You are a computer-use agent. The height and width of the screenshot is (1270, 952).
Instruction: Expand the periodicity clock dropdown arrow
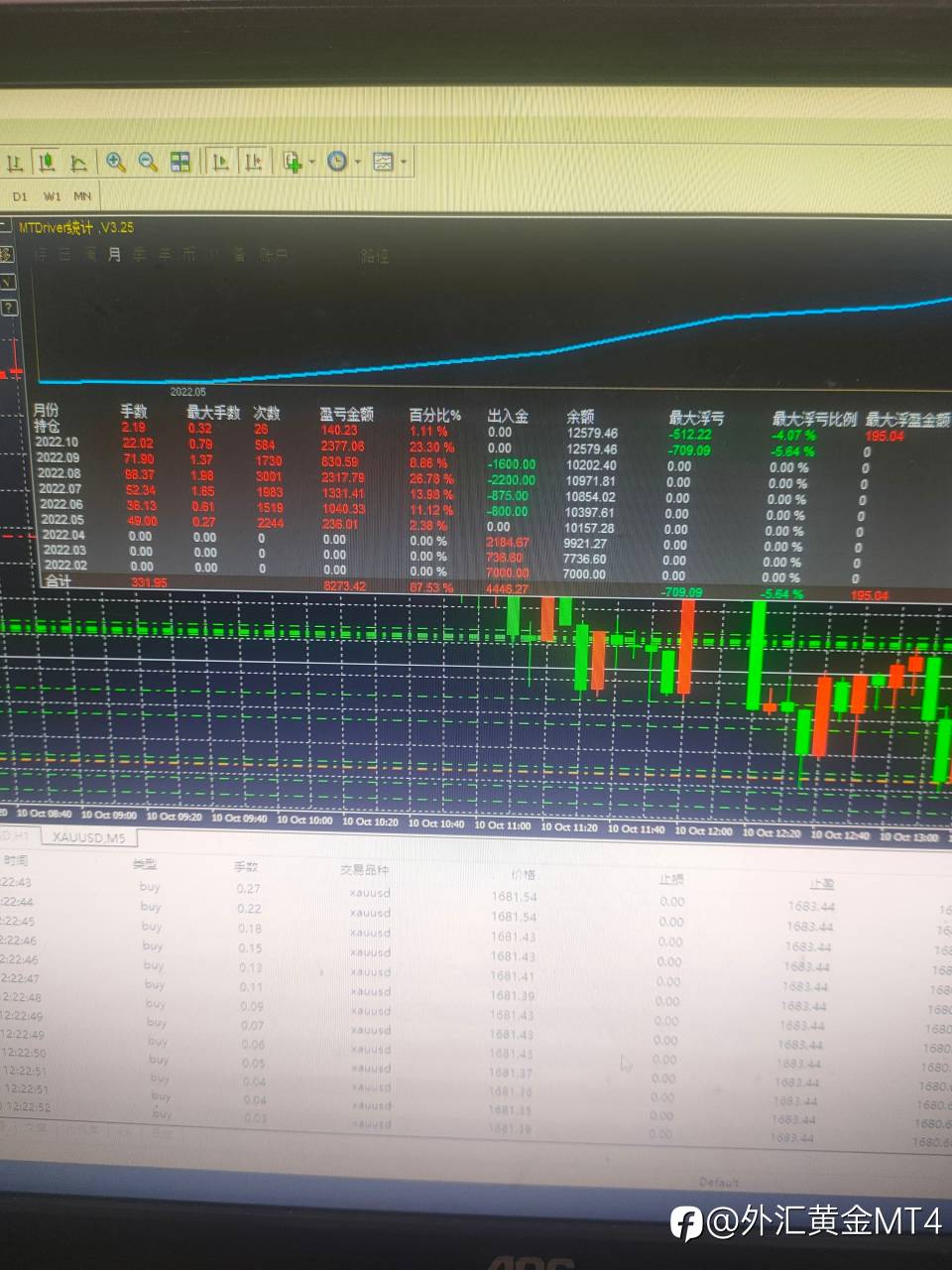358,162
